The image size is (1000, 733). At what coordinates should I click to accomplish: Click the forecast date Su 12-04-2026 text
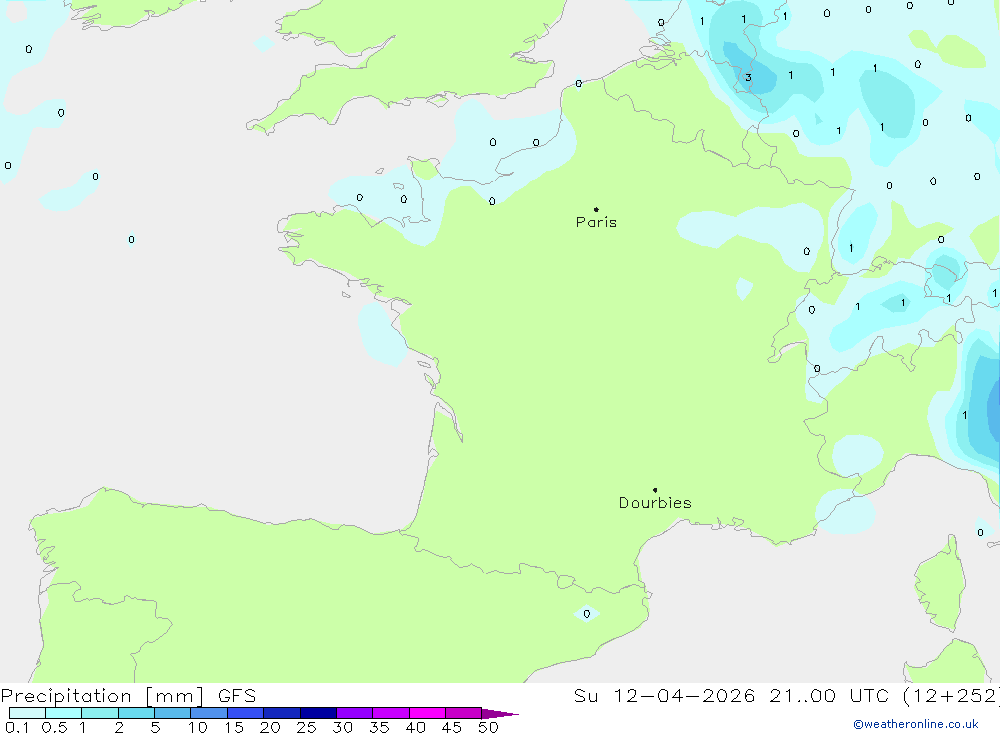[664, 695]
